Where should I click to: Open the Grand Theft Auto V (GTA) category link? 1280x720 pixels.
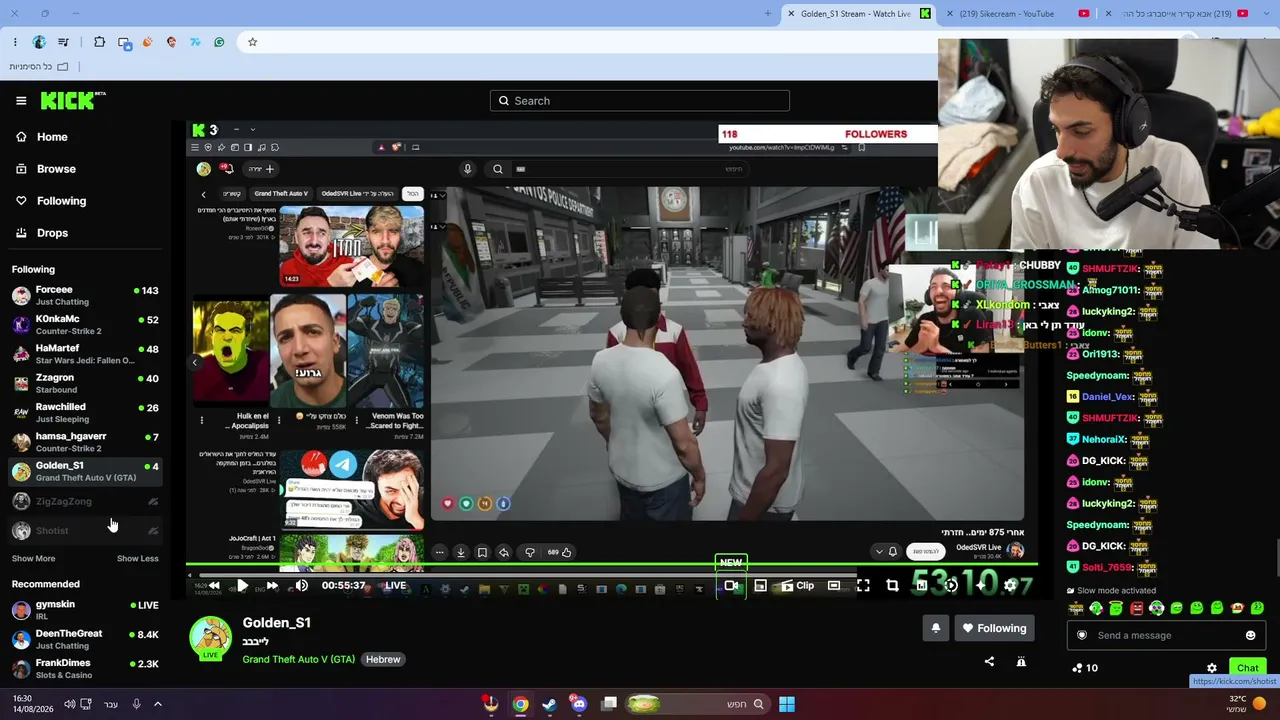click(298, 660)
